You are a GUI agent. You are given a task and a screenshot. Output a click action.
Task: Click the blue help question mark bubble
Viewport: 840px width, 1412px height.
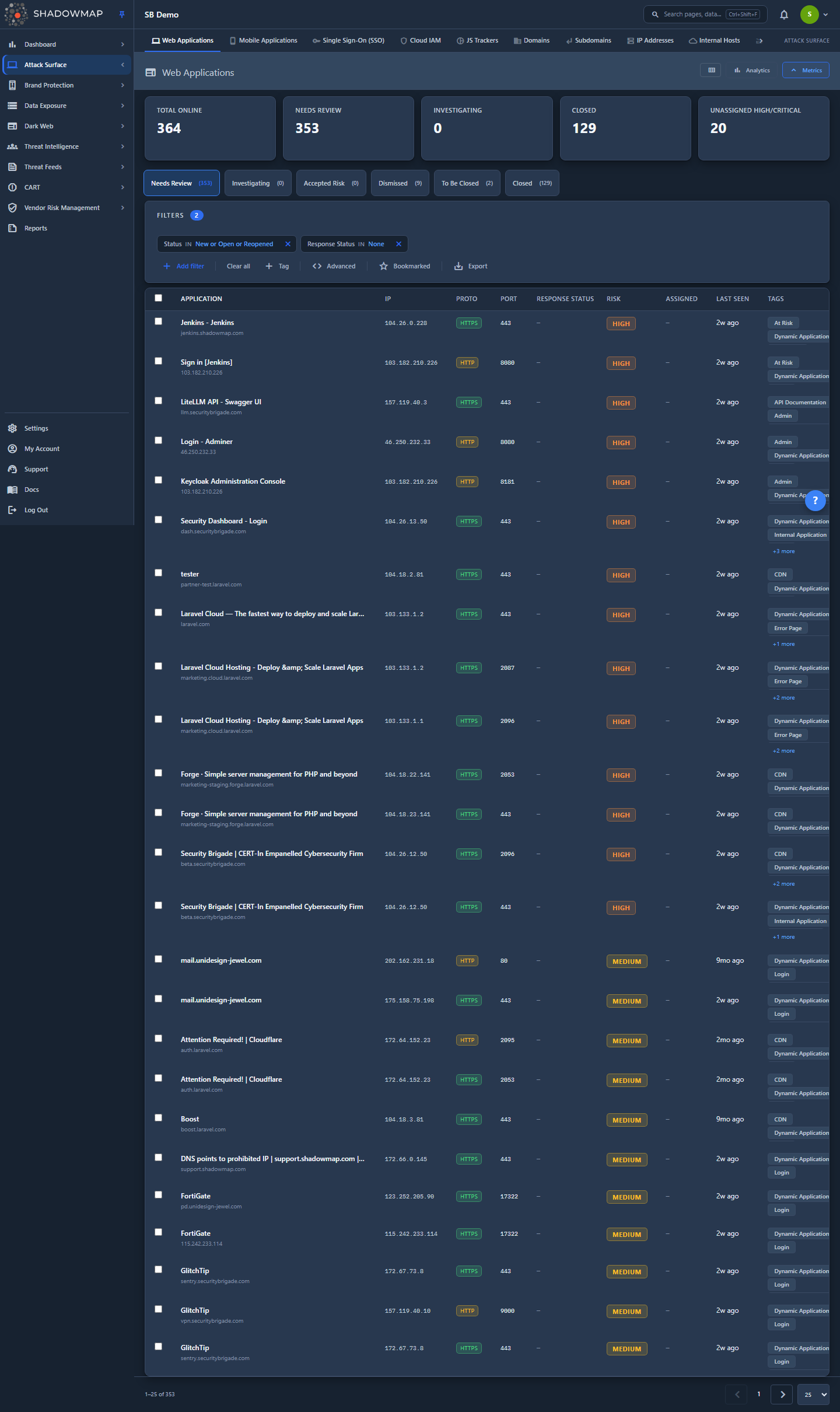[815, 501]
